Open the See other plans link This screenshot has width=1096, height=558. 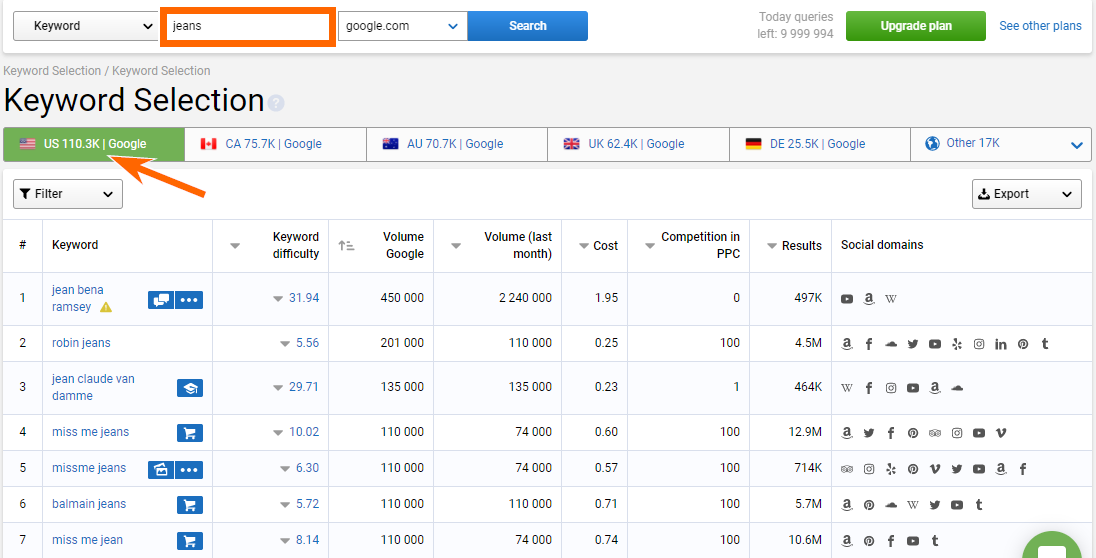[x=1040, y=26]
